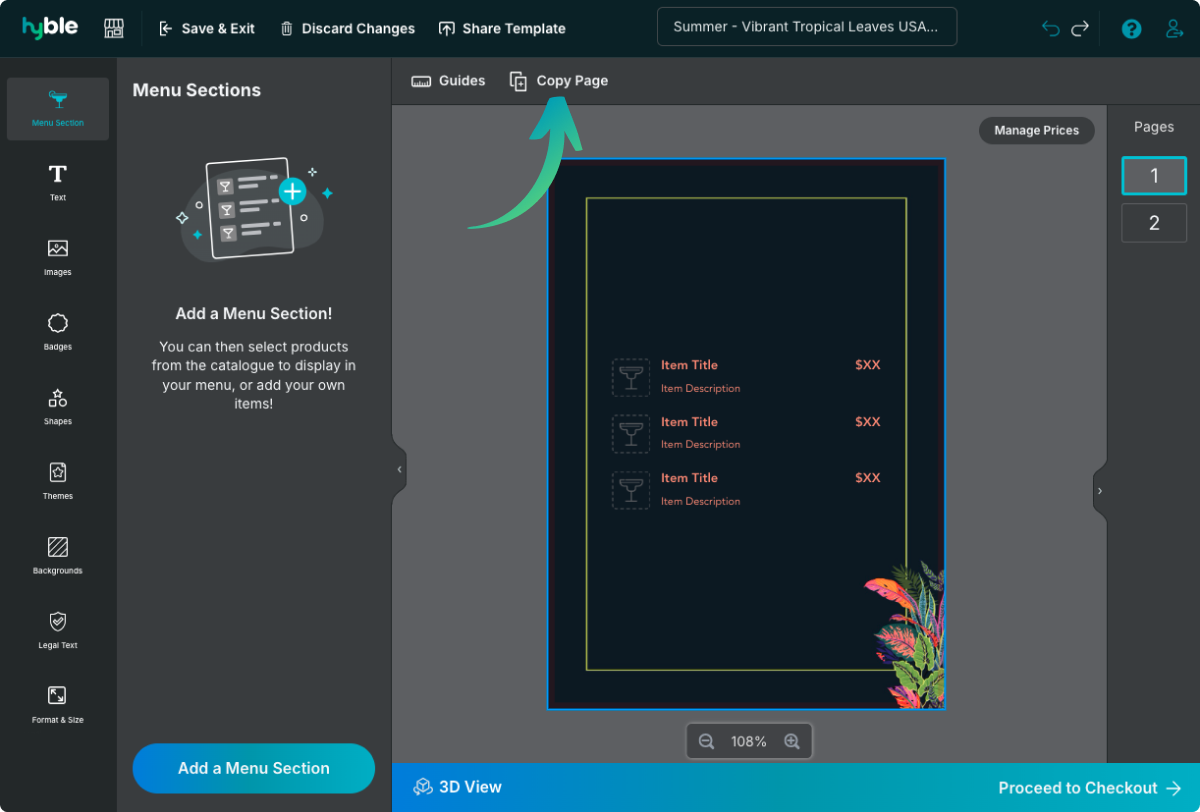Image resolution: width=1200 pixels, height=812 pixels.
Task: Edit the template name field
Action: (806, 27)
